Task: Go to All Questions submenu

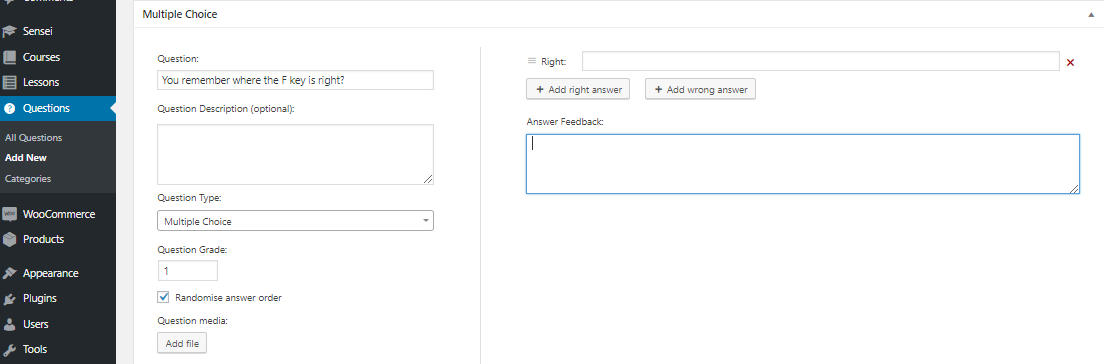Action: pos(33,138)
